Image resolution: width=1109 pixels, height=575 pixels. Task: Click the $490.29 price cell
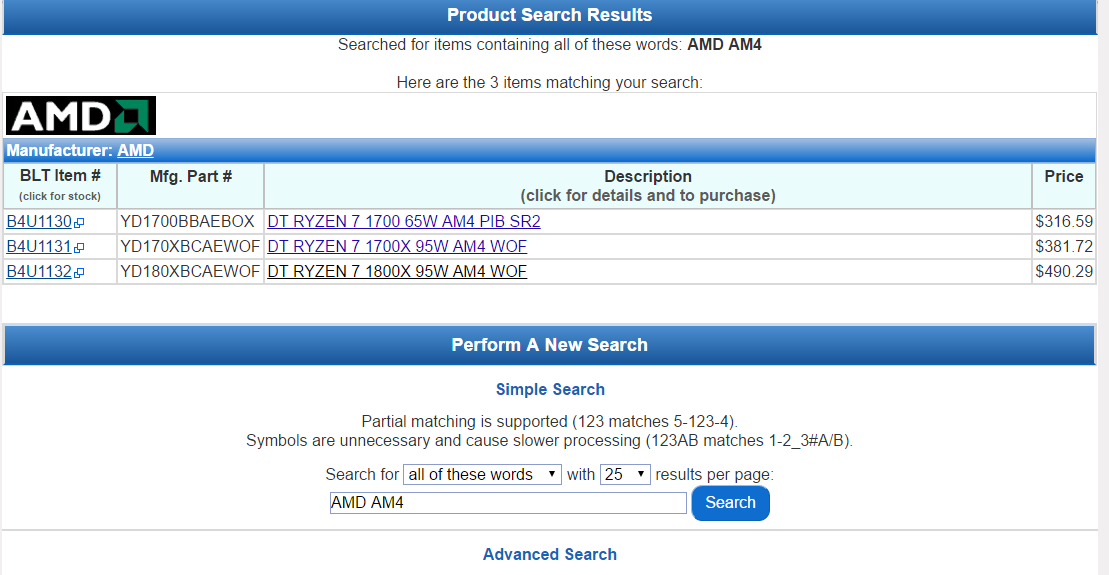tap(1064, 272)
